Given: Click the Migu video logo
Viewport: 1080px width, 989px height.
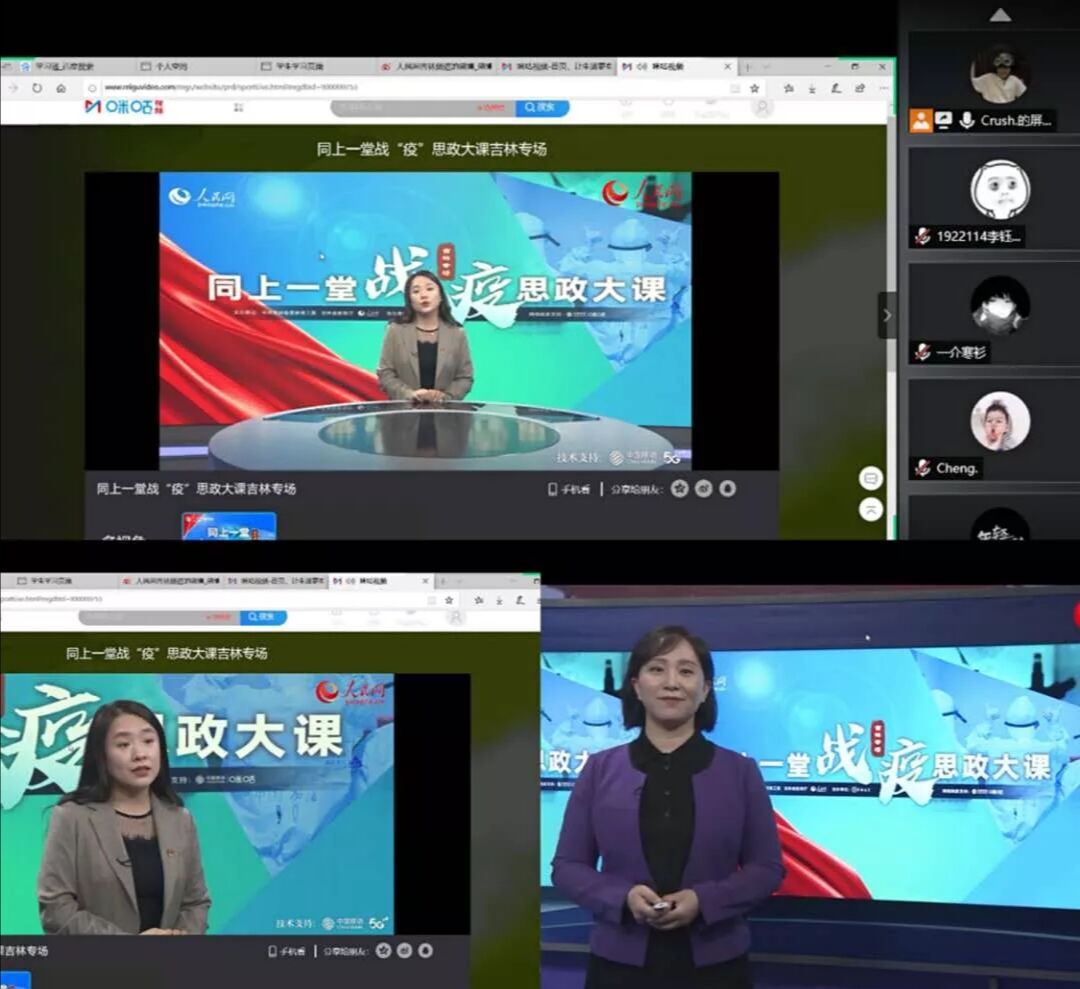Looking at the screenshot, I should pos(122,107).
